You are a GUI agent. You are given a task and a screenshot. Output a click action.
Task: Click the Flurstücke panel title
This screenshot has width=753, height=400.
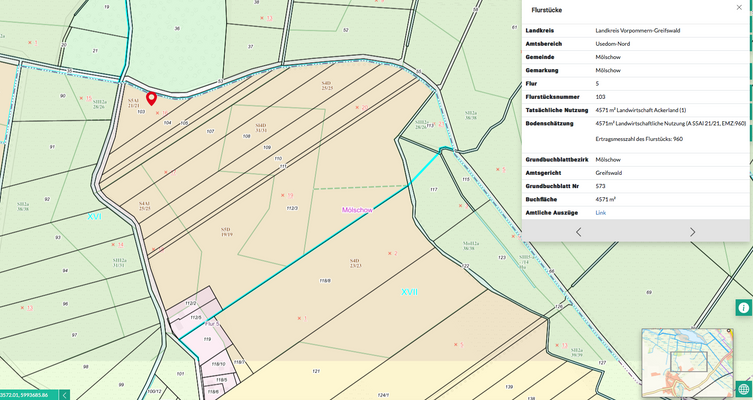click(x=546, y=8)
